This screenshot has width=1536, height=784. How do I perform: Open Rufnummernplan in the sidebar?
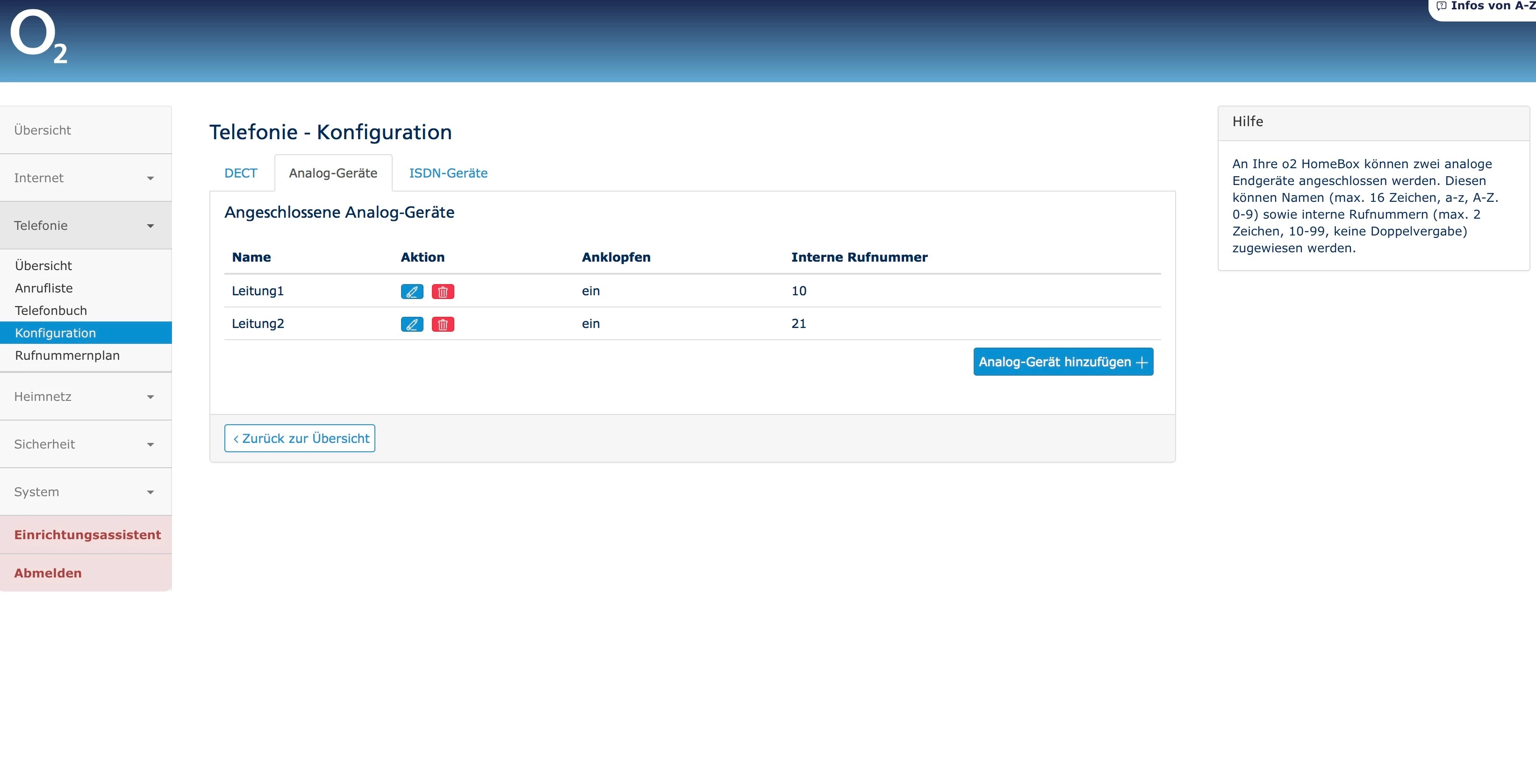click(67, 356)
